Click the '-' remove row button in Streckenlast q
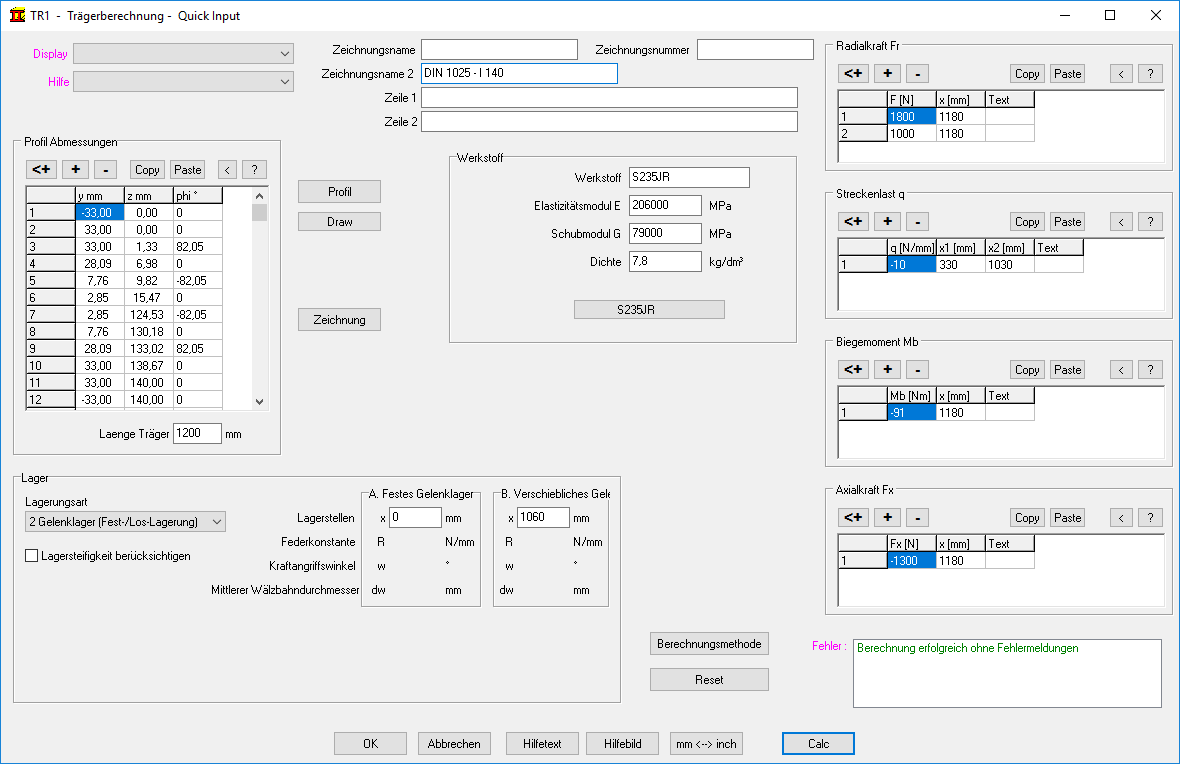This screenshot has width=1180, height=764. coord(917,222)
